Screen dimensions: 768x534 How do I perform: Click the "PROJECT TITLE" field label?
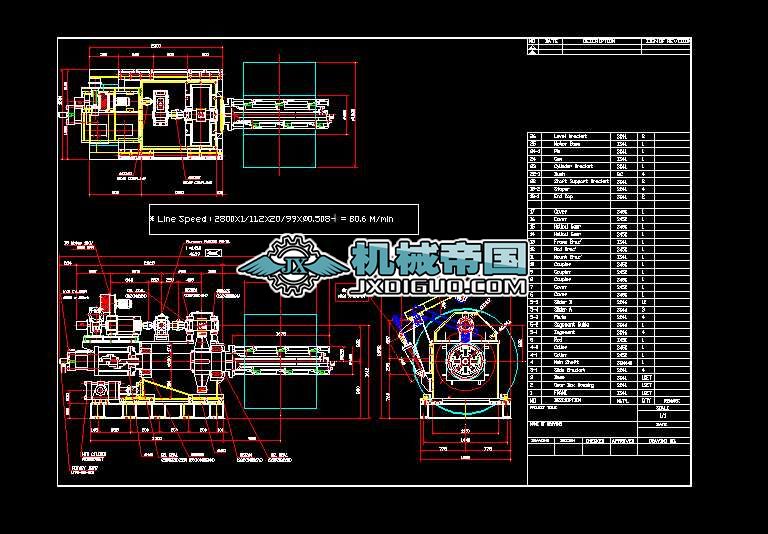543,408
